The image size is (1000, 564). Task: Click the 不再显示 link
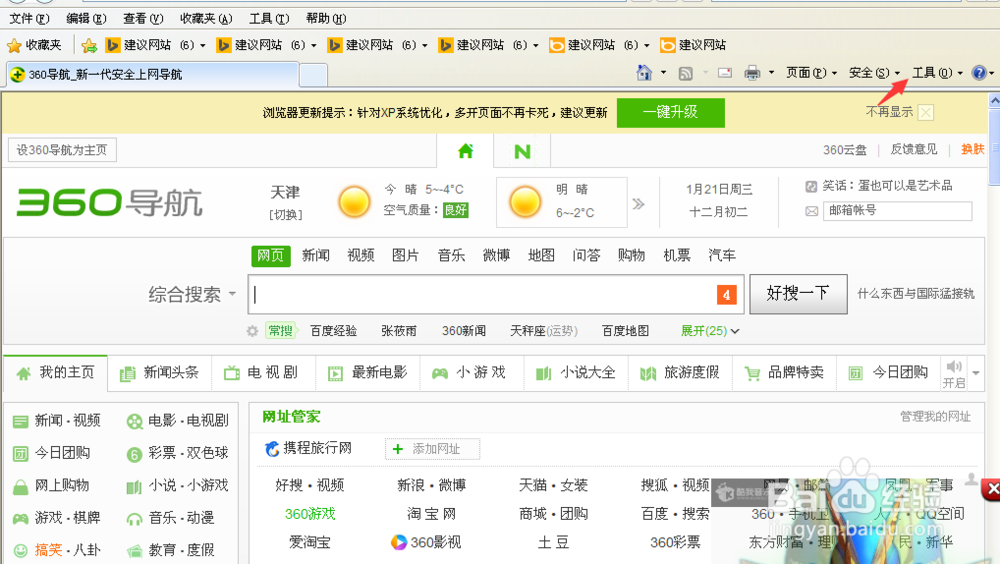click(889, 112)
